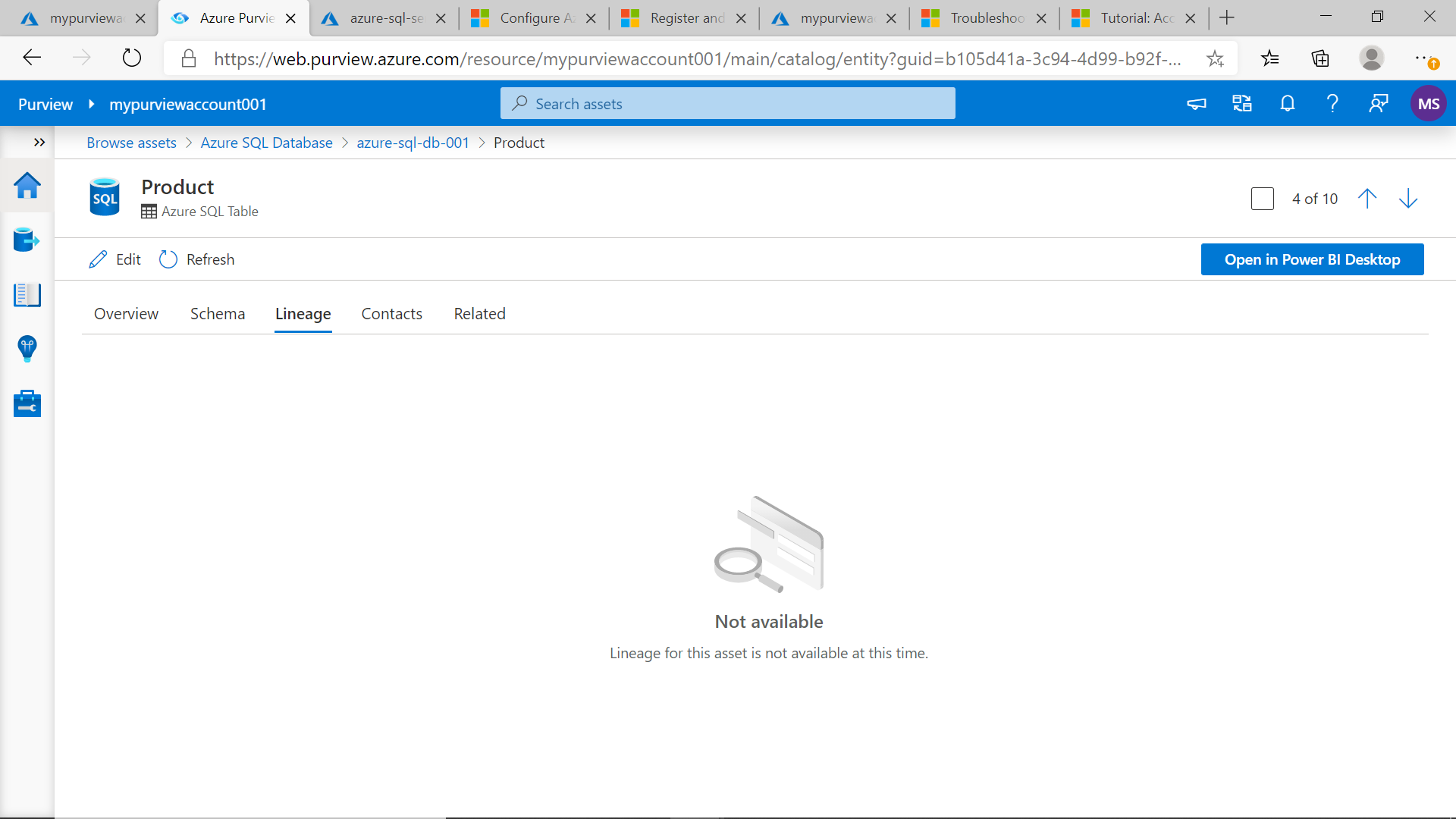Check the asset selection checkbox
Image resolution: width=1456 pixels, height=819 pixels.
pos(1263,199)
